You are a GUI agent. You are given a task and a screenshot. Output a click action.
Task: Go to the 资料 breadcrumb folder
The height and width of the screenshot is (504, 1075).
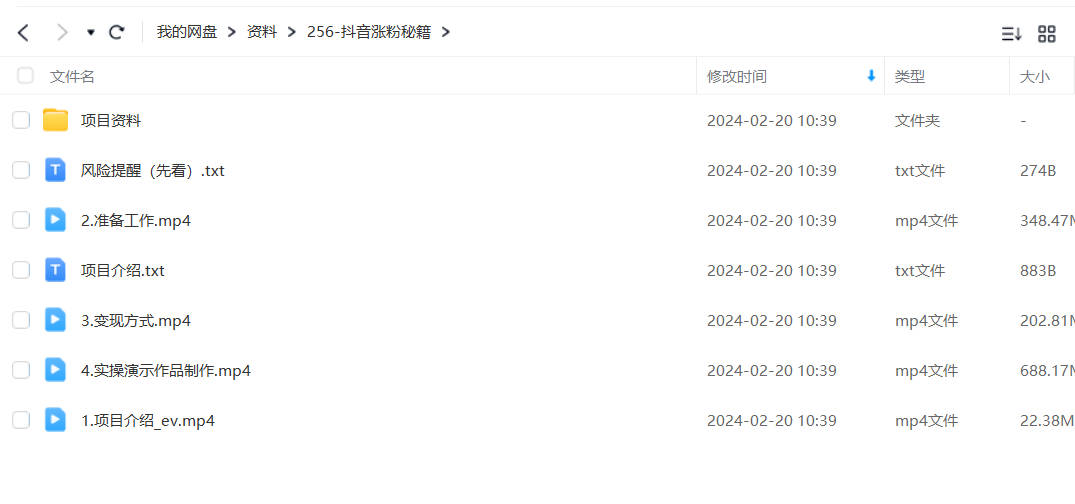point(262,32)
